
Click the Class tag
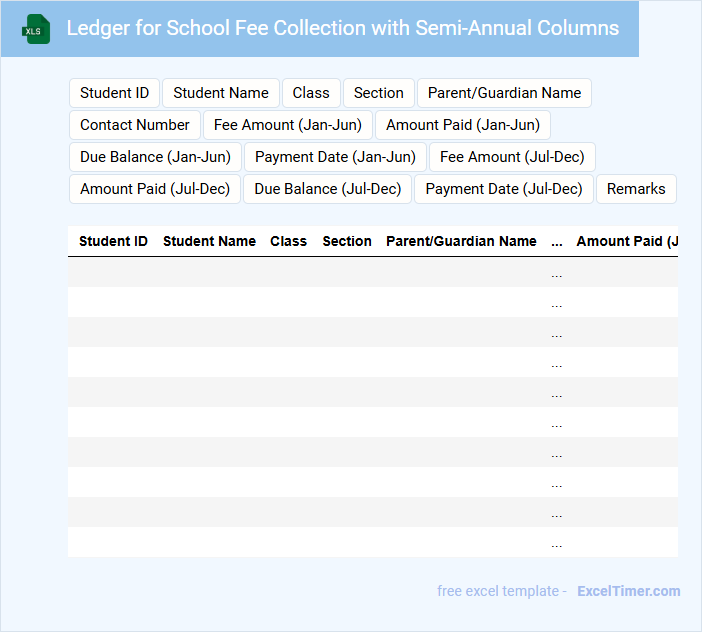[x=311, y=93]
